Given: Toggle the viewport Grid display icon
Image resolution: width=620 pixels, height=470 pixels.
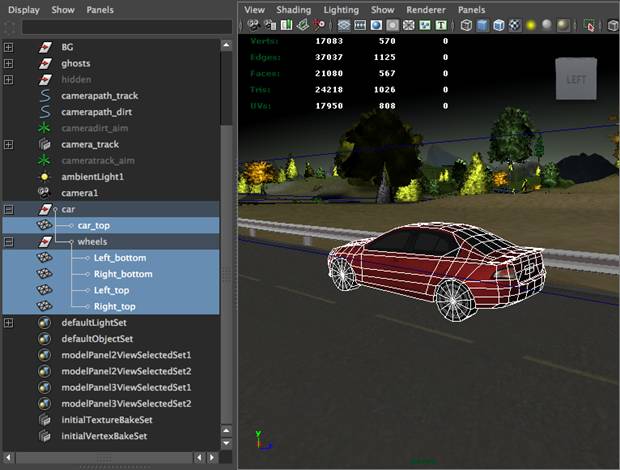Looking at the screenshot, I should coord(344,25).
